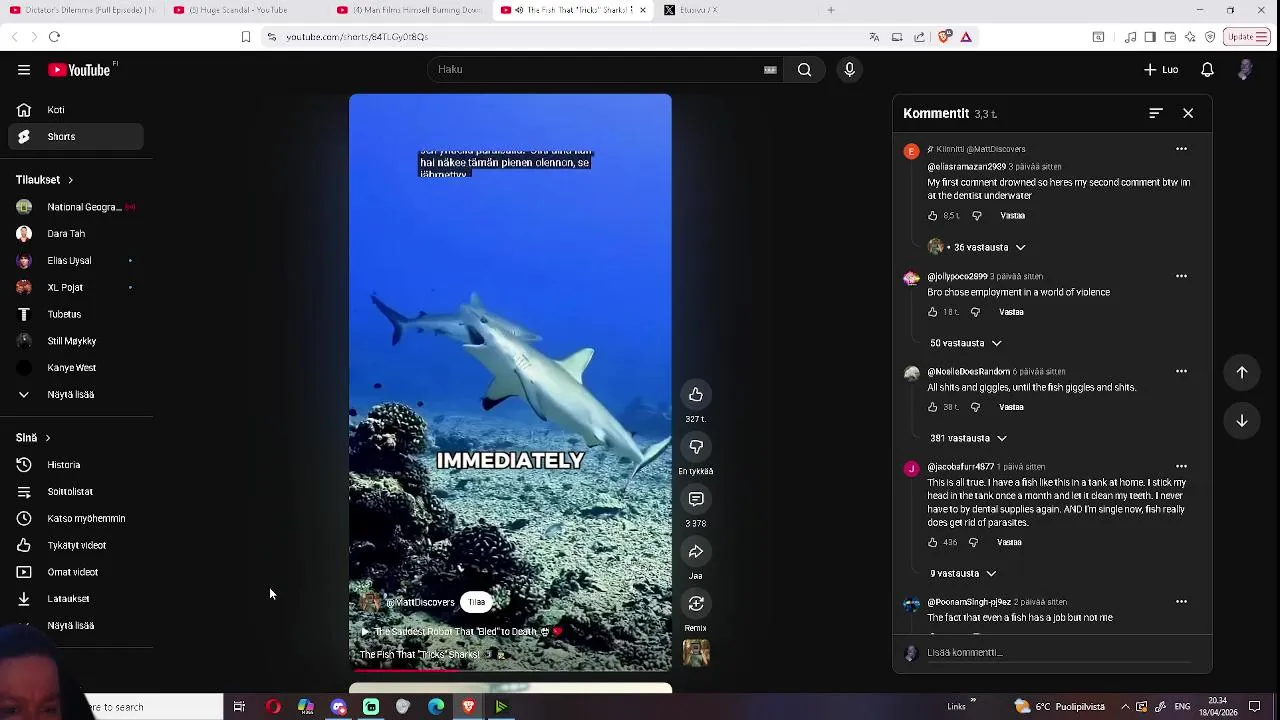Click the Brave Rewards triangle icon
This screenshot has height=720, width=1280.
(966, 37)
